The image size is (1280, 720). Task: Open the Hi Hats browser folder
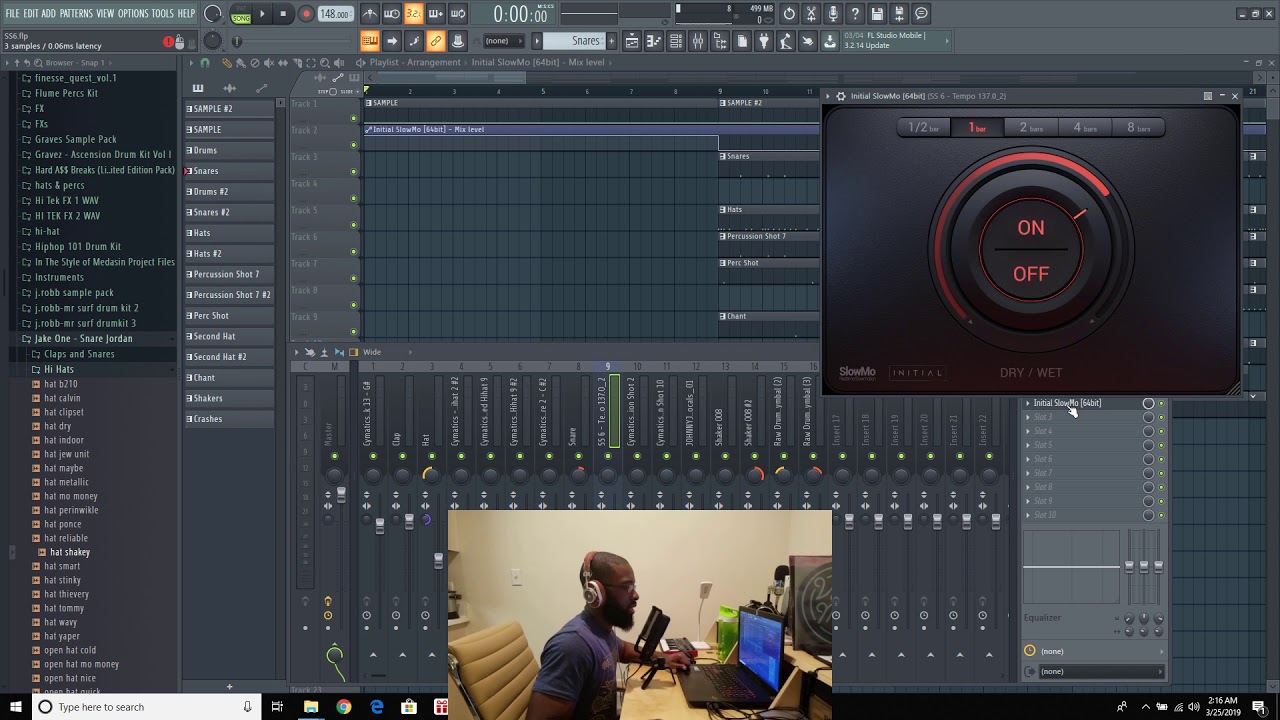point(59,369)
